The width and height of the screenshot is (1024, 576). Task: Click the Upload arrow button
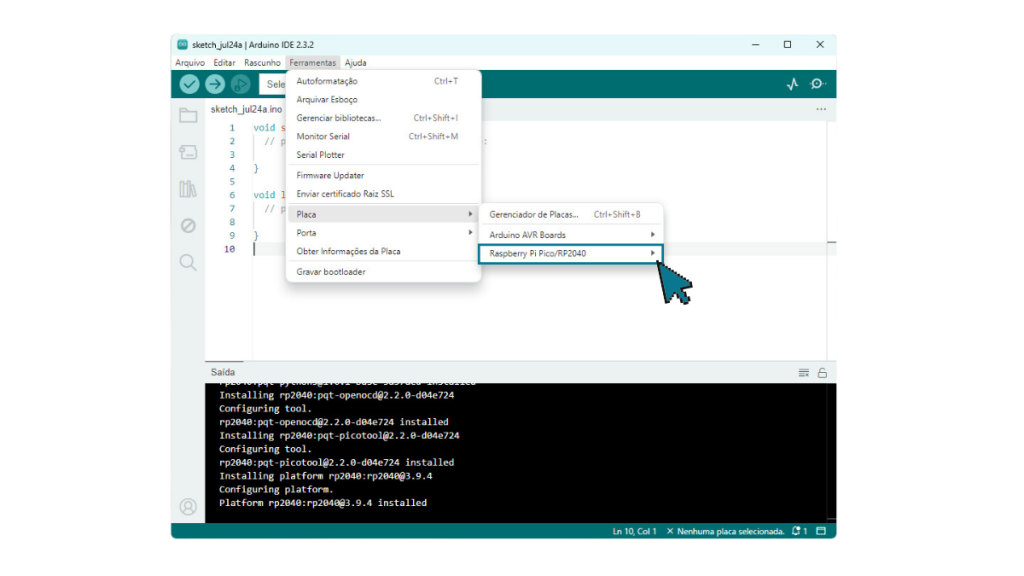coord(215,84)
